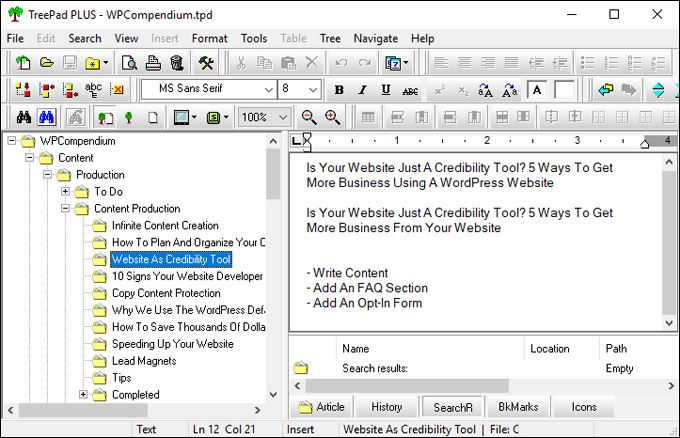Switch to the Icons tab

point(584,407)
